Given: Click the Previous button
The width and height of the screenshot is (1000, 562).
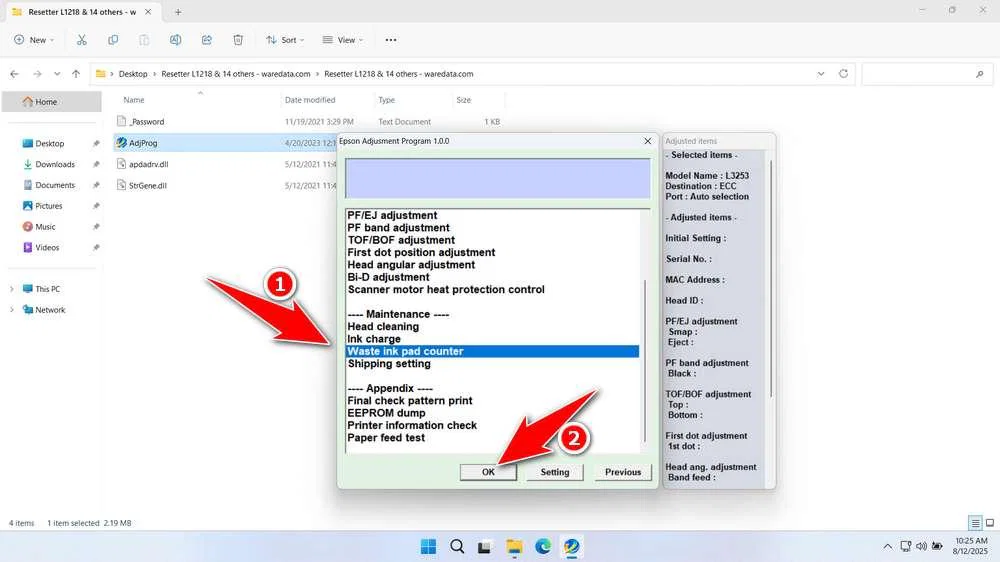Looking at the screenshot, I should coord(622,472).
